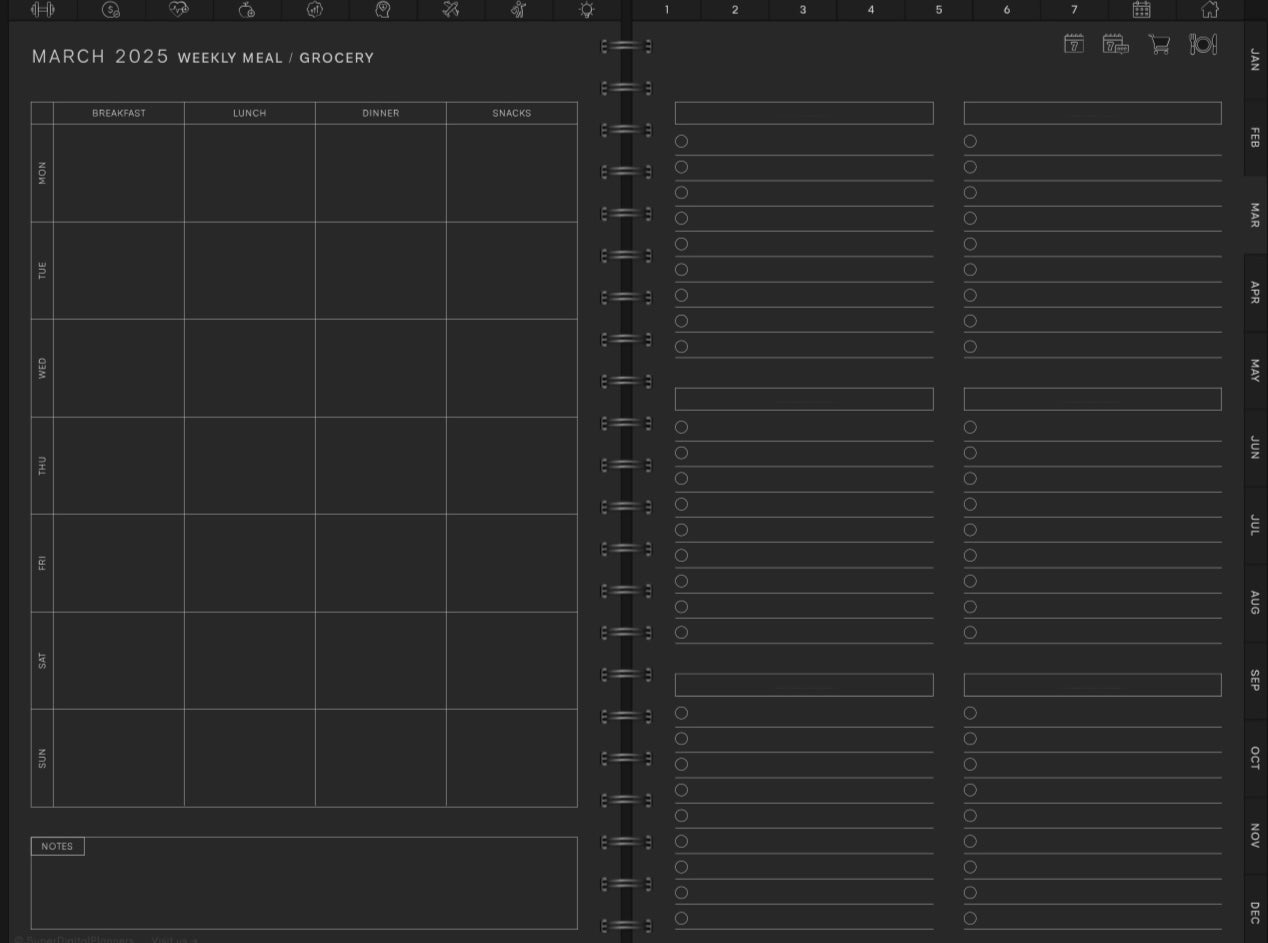1268x943 pixels.
Task: Open the lightbulb ideas section
Action: coord(587,10)
